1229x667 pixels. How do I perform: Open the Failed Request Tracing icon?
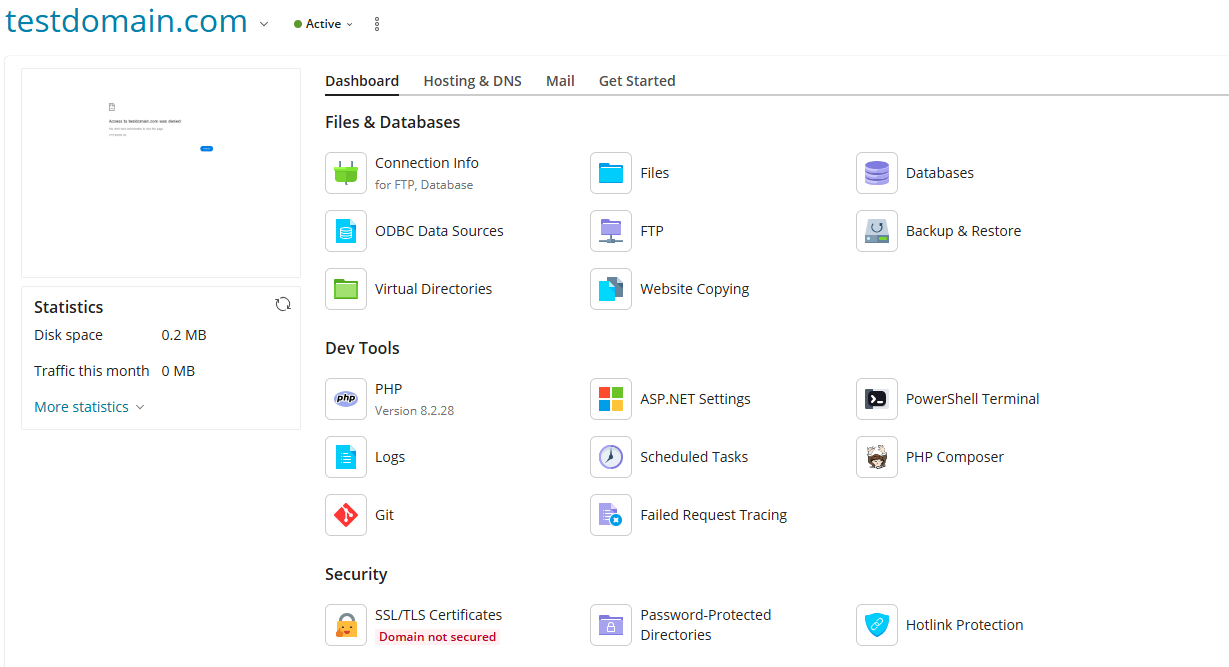click(611, 515)
